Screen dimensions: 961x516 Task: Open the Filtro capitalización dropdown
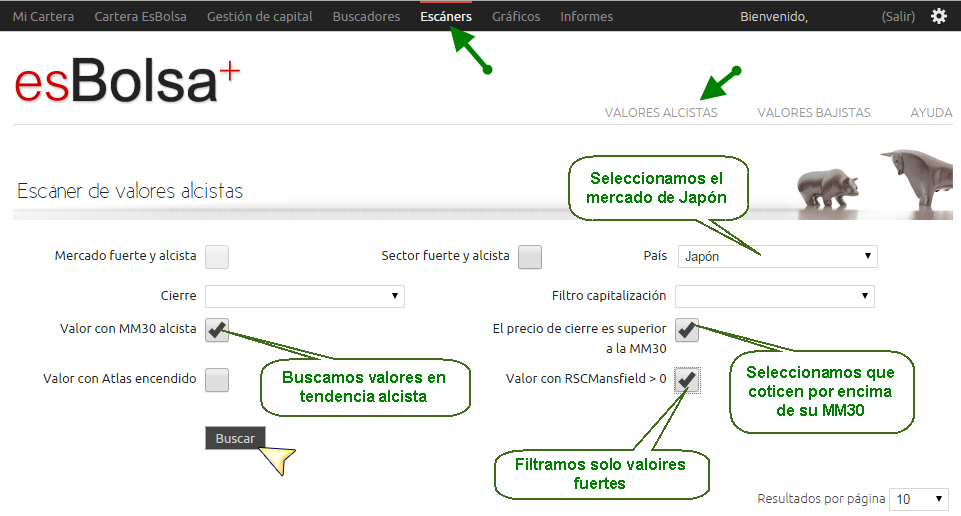(x=774, y=296)
